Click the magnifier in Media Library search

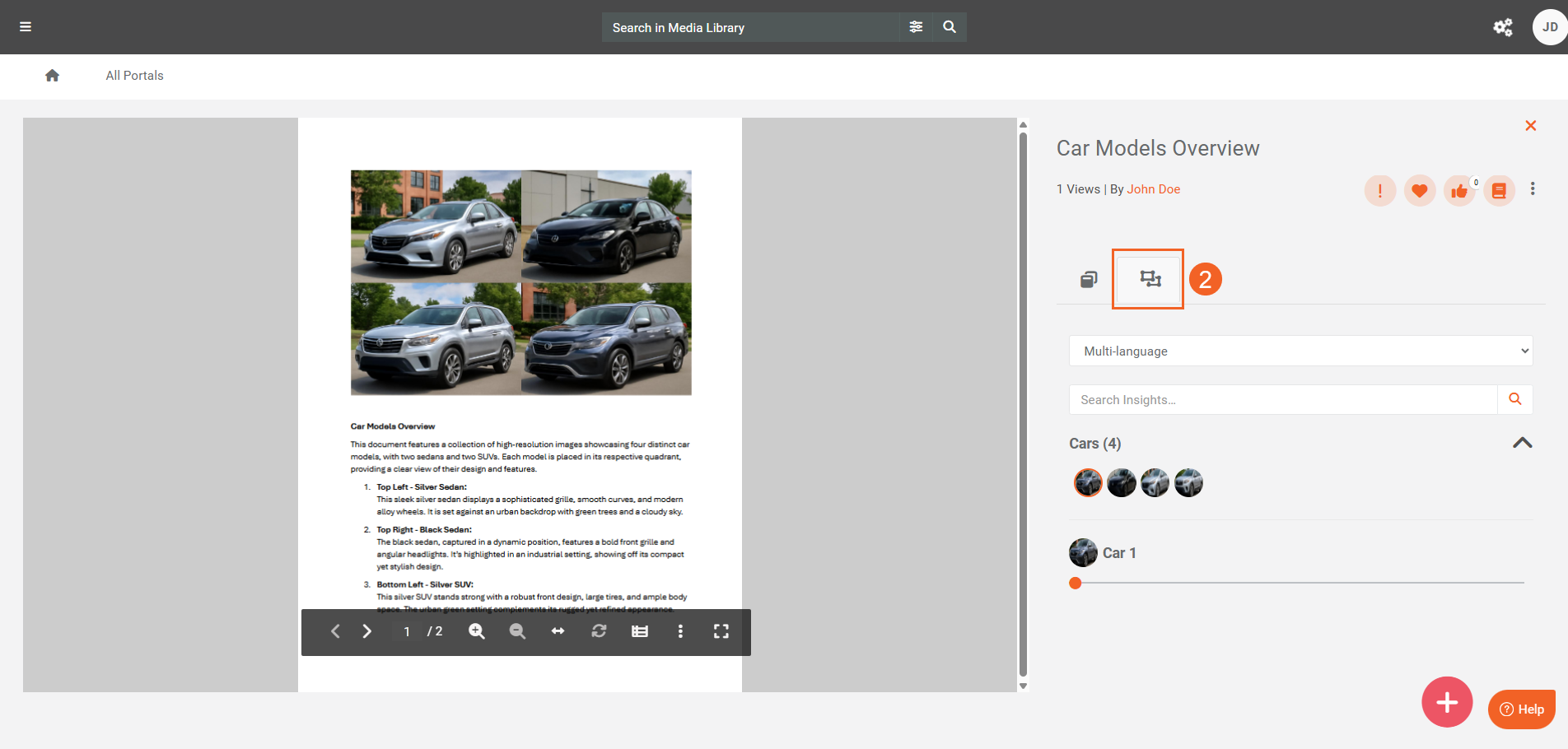(950, 27)
